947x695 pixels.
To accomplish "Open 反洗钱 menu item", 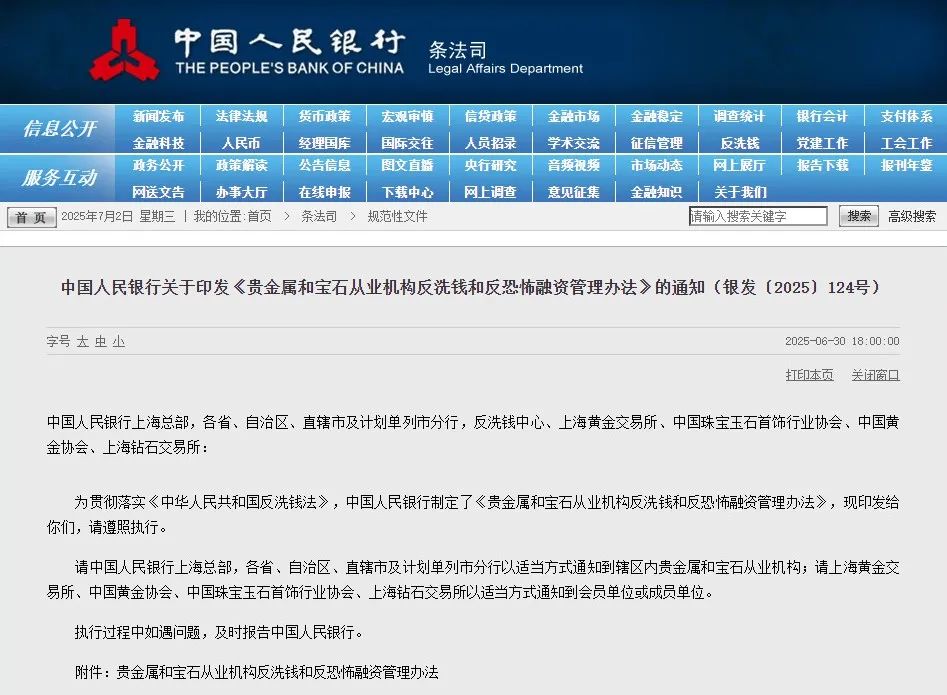I will (x=739, y=143).
